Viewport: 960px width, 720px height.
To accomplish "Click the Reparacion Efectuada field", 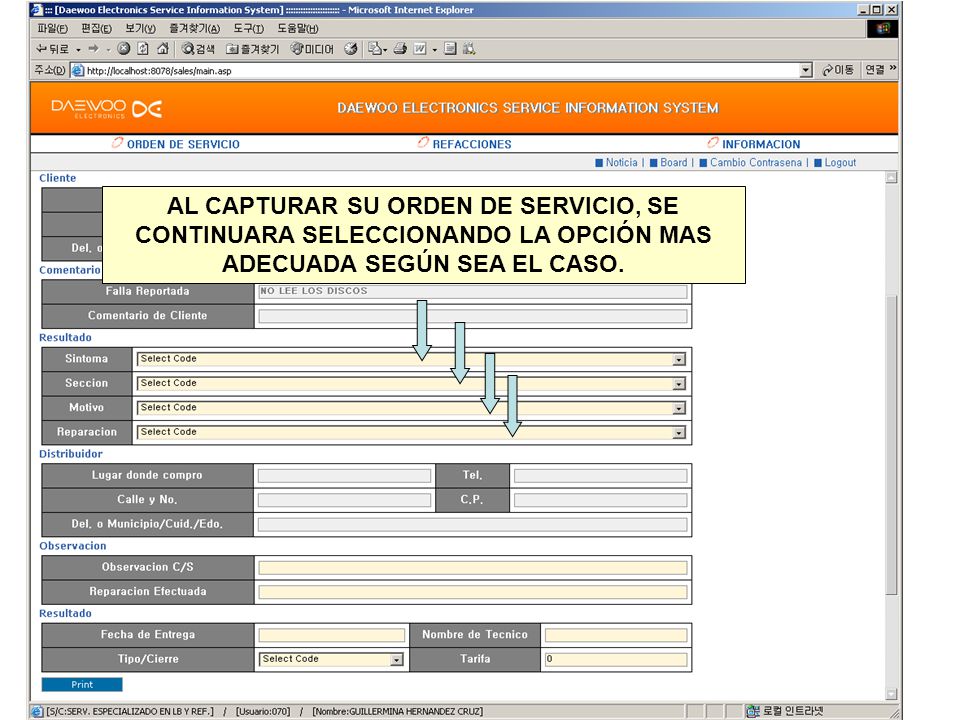I will [473, 592].
